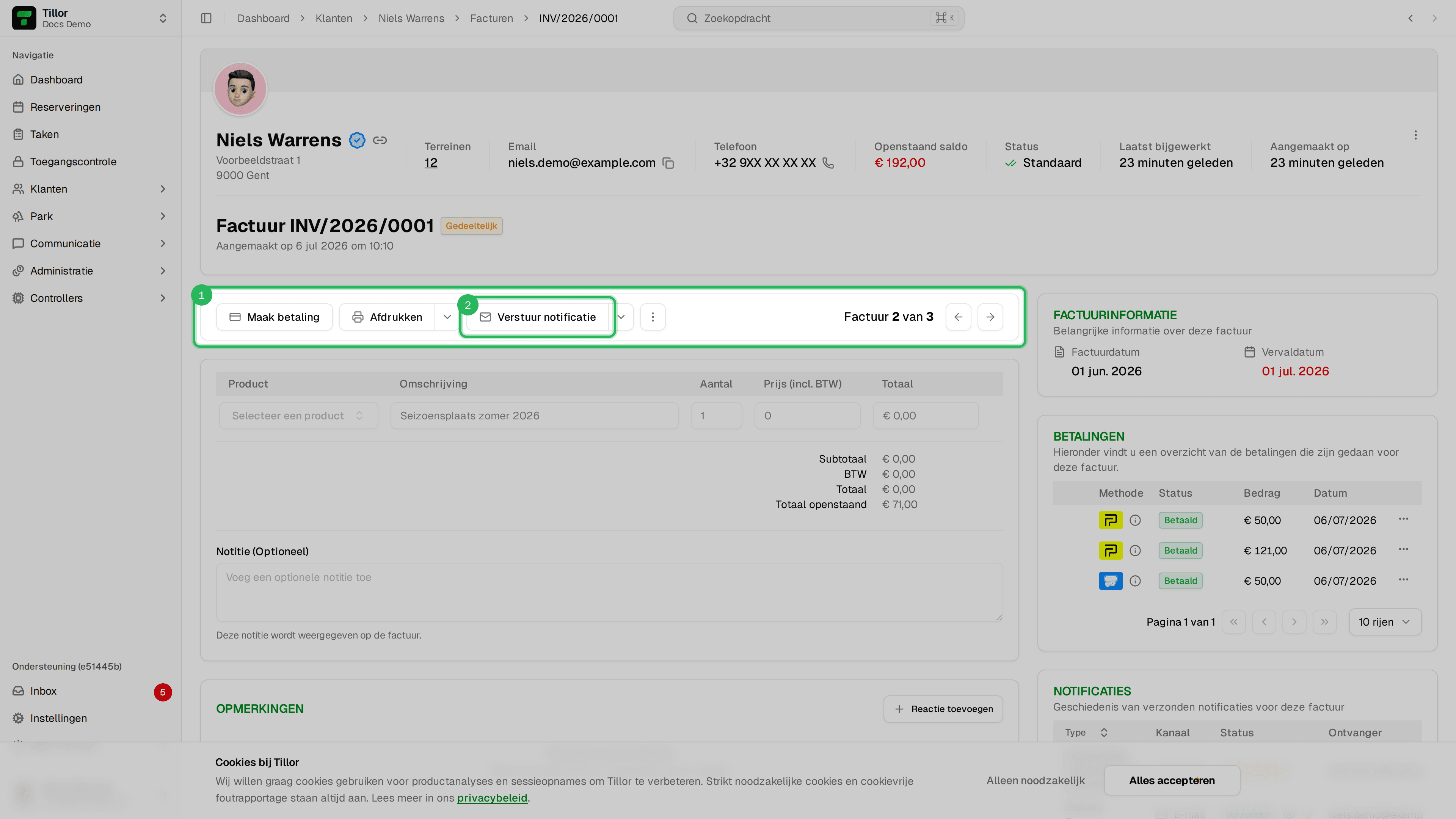Click info icon of the third payment row
Image resolution: width=1456 pixels, height=819 pixels.
click(1135, 581)
